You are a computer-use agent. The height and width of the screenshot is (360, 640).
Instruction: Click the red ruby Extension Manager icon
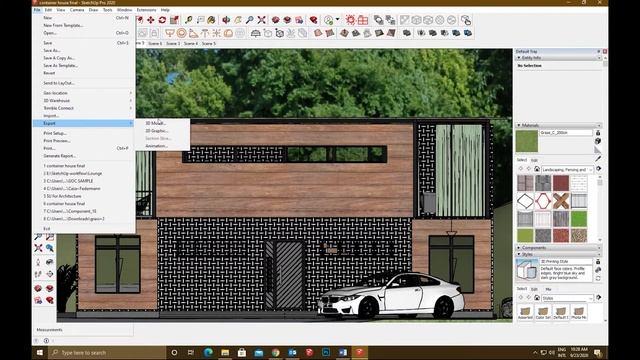point(313,20)
